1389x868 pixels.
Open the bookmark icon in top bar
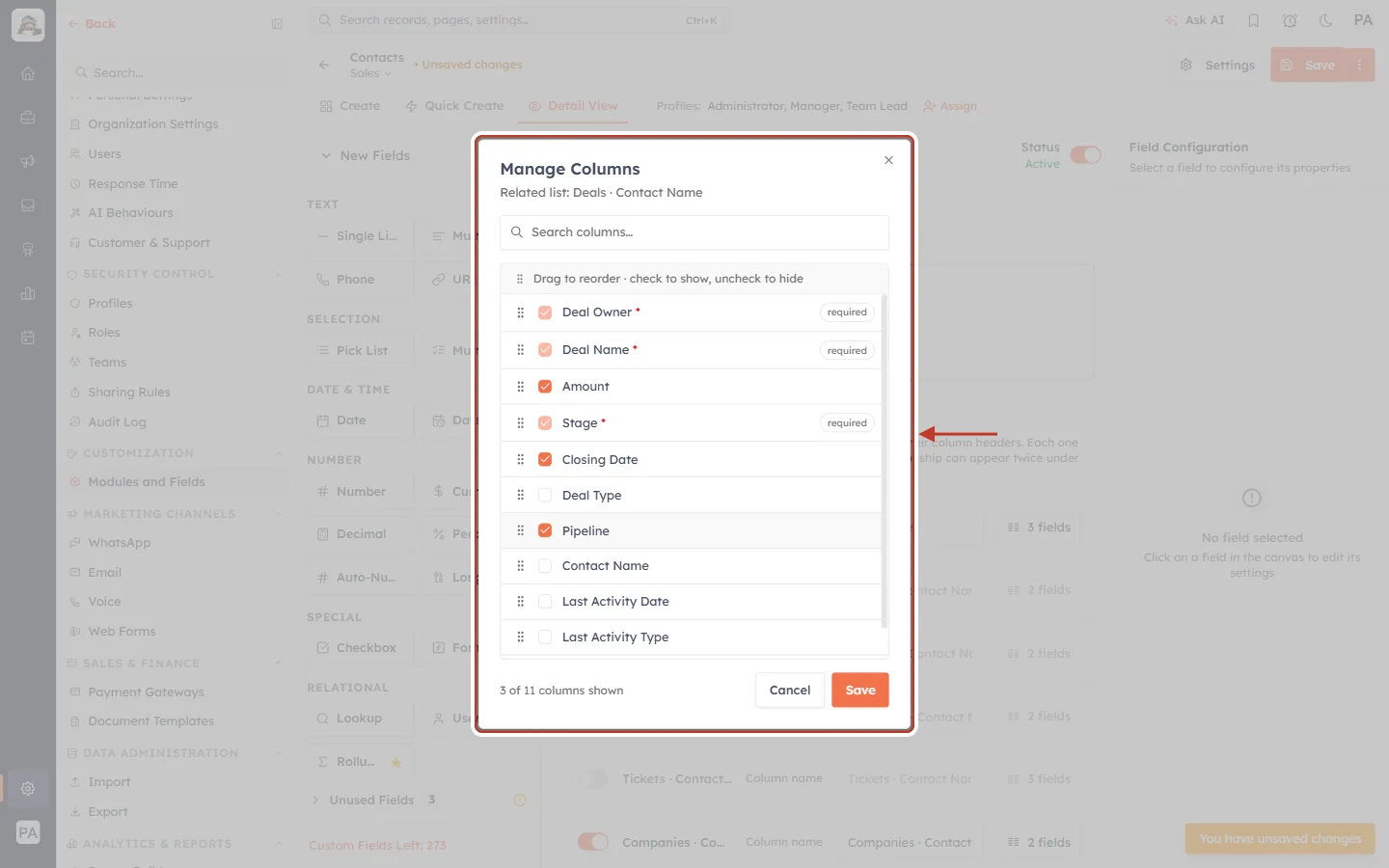point(1254,20)
